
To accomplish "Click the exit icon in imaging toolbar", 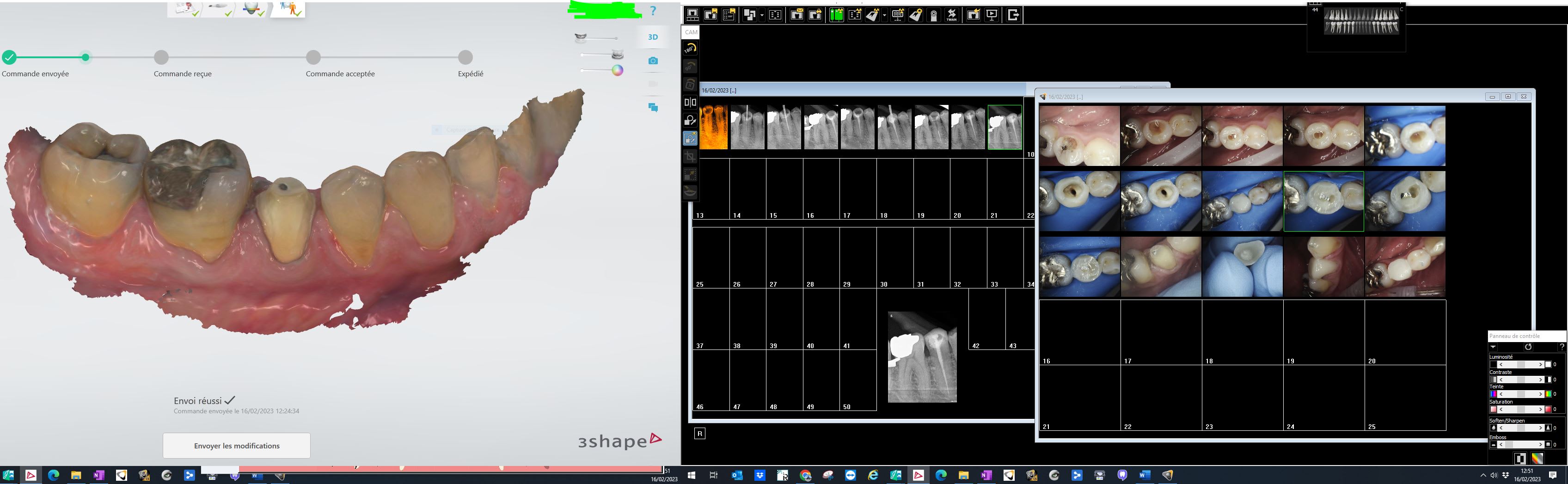I will (1013, 15).
